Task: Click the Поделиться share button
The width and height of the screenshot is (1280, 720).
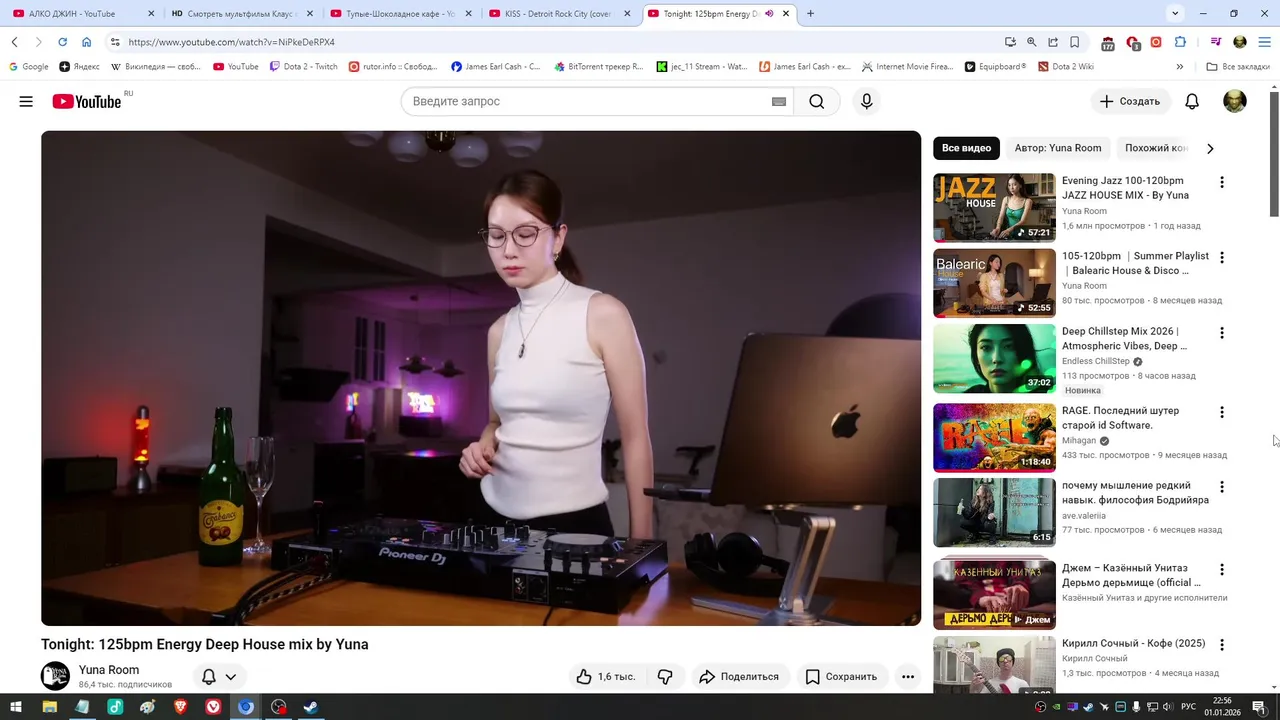Action: [739, 677]
